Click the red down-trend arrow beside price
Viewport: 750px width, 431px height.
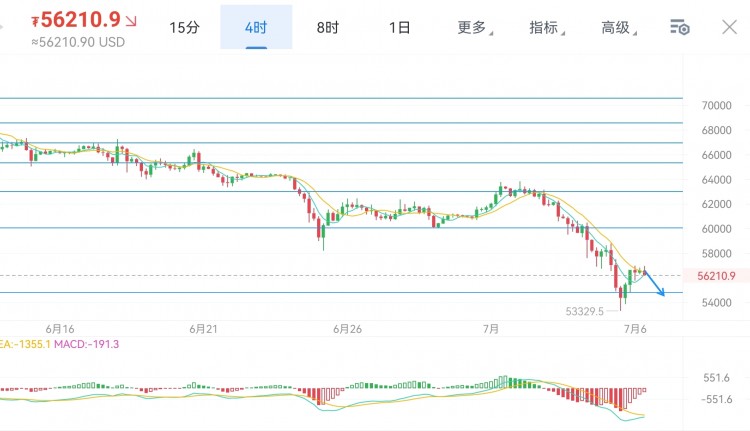pyautogui.click(x=131, y=21)
